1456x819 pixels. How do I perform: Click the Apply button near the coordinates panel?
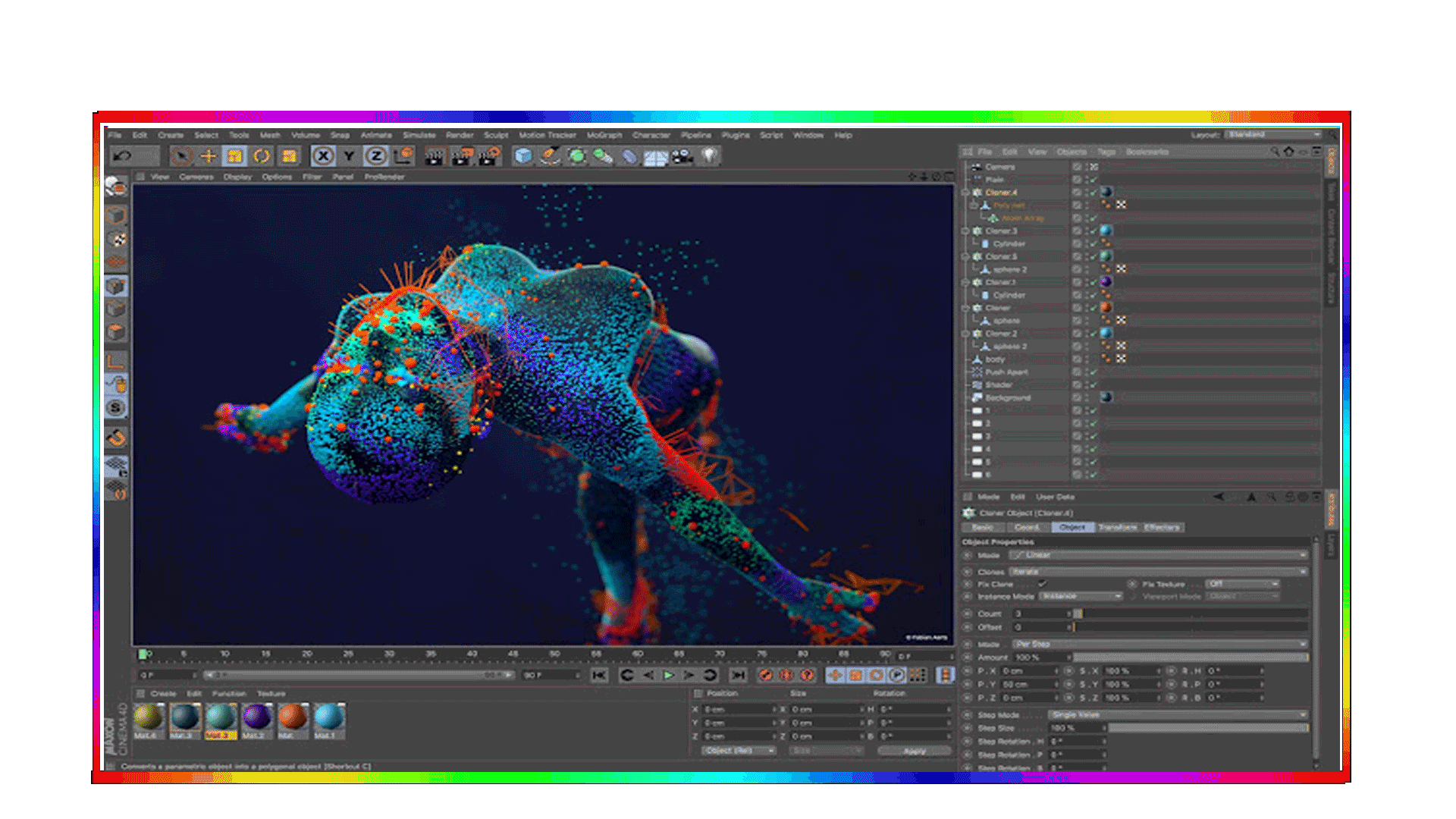point(914,750)
